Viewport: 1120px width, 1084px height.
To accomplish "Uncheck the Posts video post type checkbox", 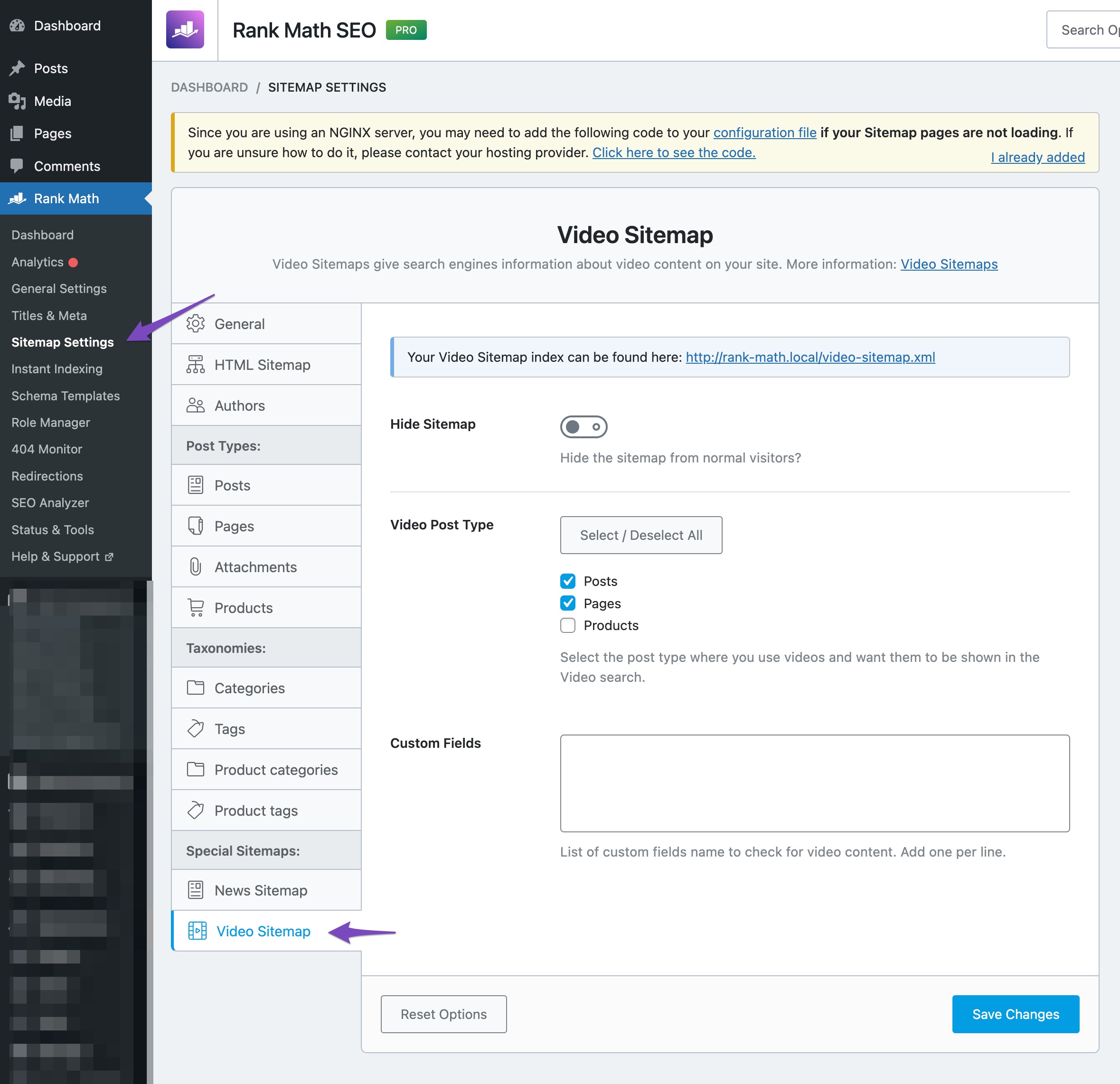I will (567, 581).
